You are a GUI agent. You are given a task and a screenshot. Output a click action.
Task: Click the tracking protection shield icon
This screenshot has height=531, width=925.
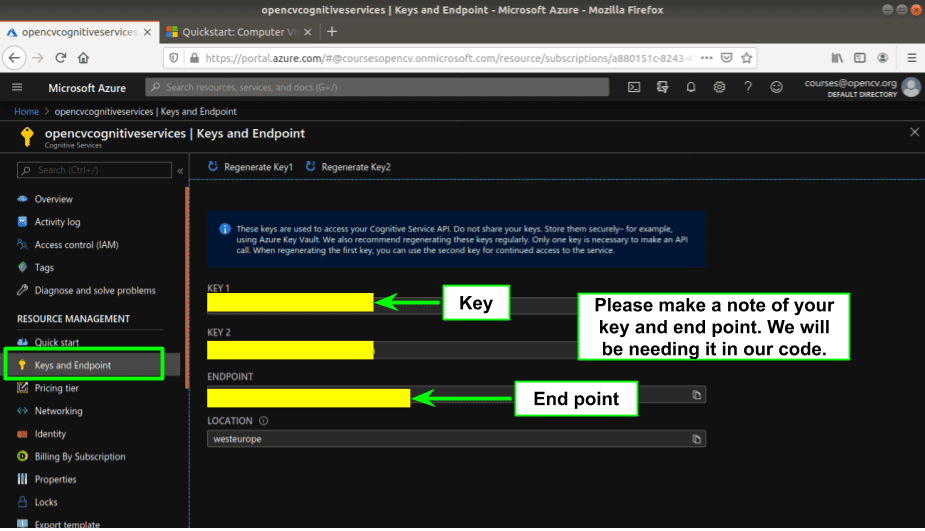point(174,58)
